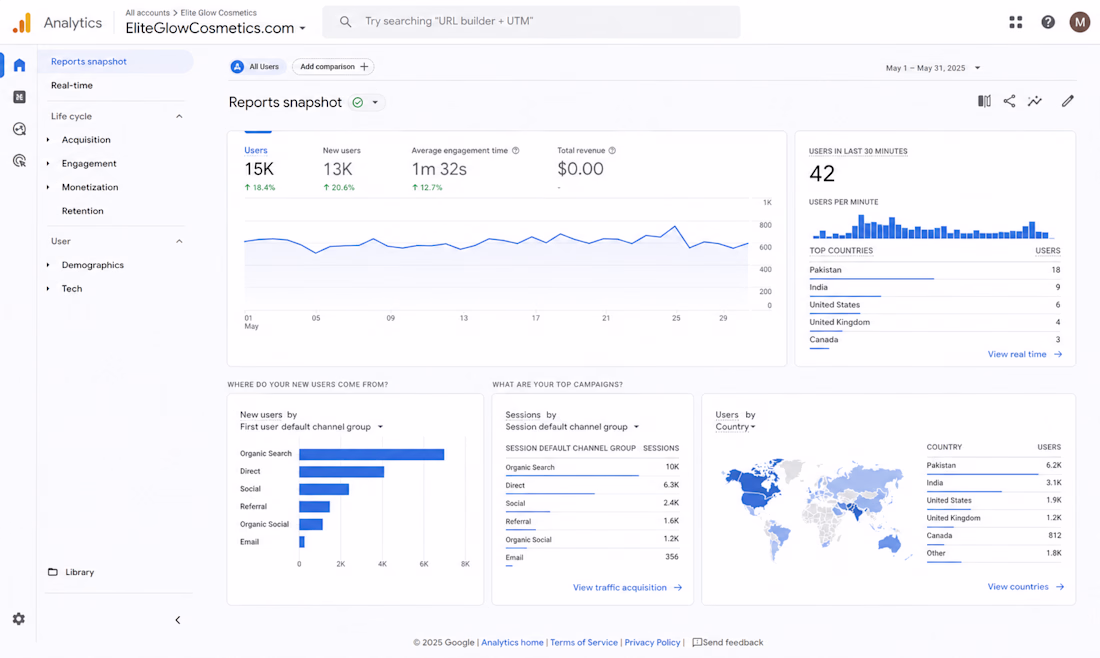Image resolution: width=1100 pixels, height=658 pixels.
Task: Click Pakistan row in Top Countries
Action: click(x=934, y=271)
